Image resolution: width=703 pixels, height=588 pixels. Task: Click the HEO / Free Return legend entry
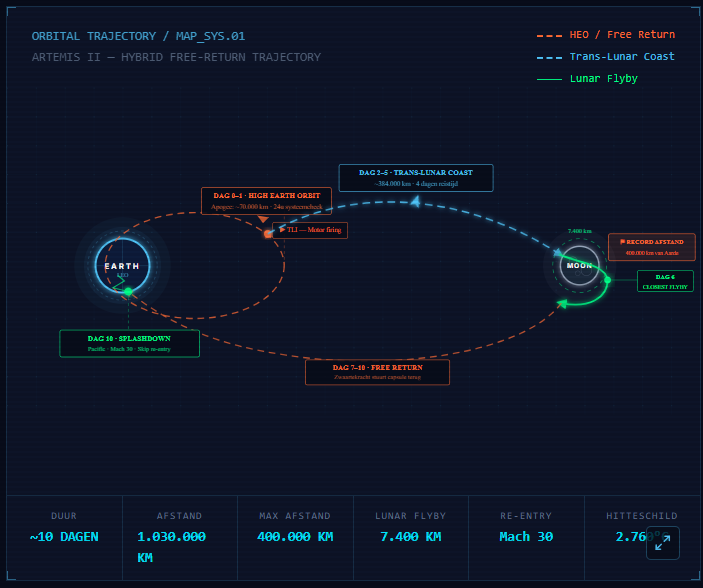coord(606,35)
